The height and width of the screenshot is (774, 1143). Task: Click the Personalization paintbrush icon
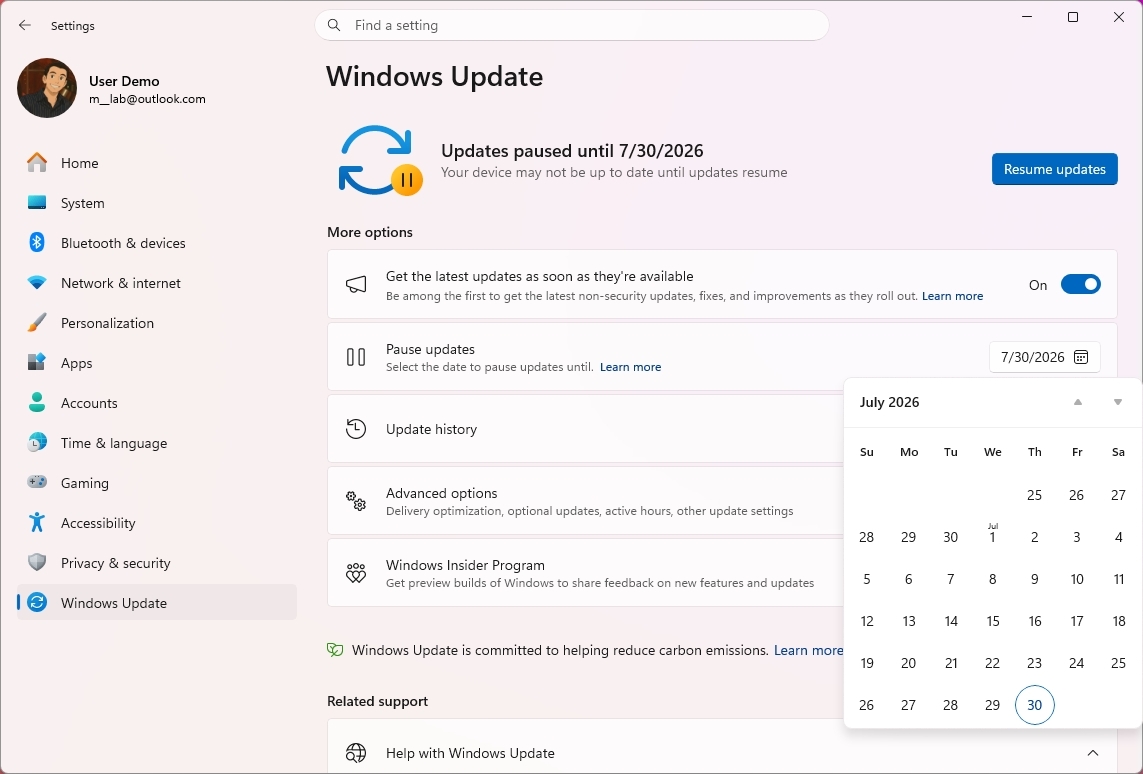(x=37, y=323)
